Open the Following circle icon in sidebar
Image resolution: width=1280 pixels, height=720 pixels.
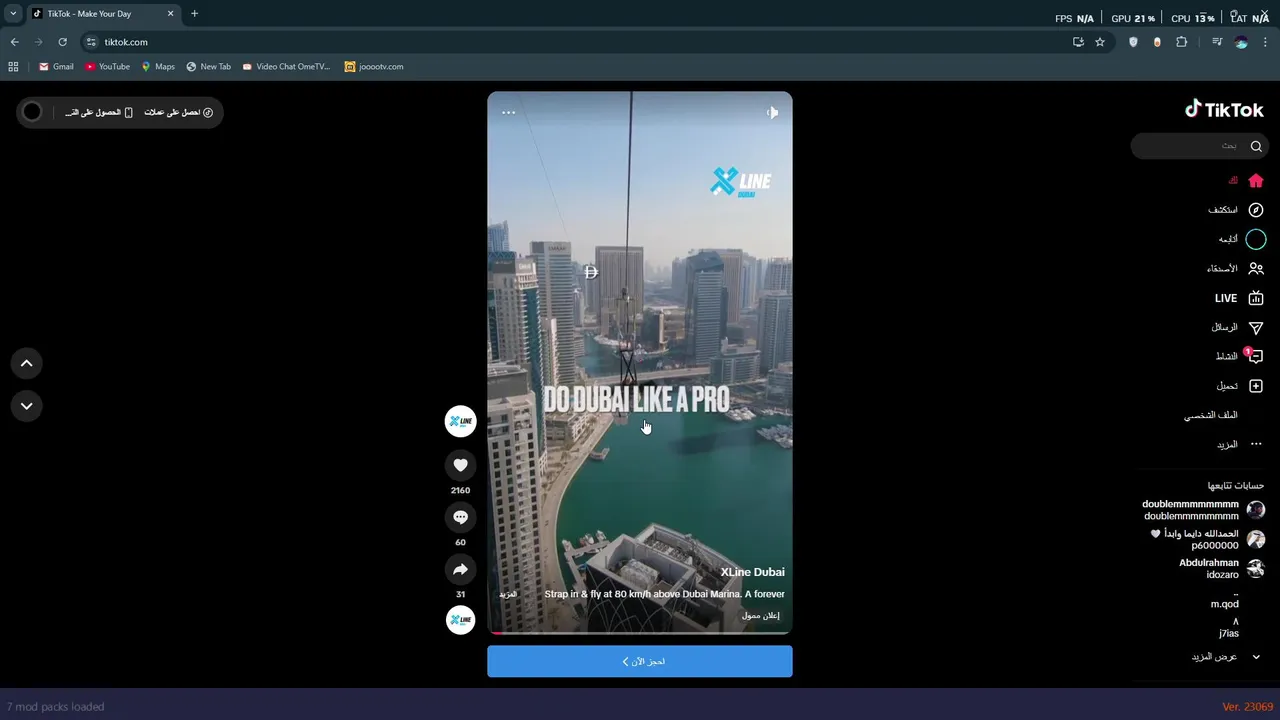(x=1256, y=239)
